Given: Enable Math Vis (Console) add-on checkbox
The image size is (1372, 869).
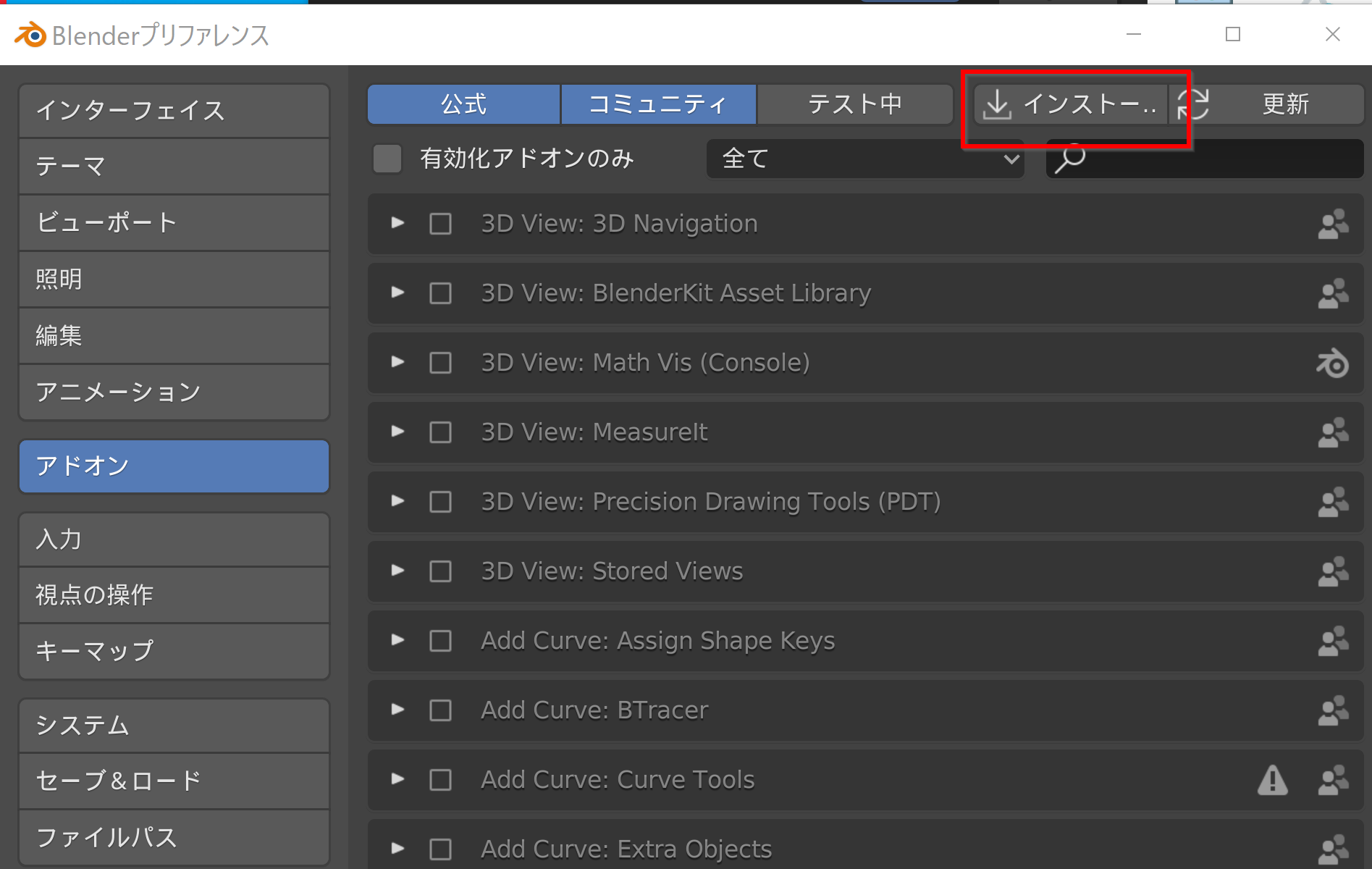Looking at the screenshot, I should (x=441, y=363).
